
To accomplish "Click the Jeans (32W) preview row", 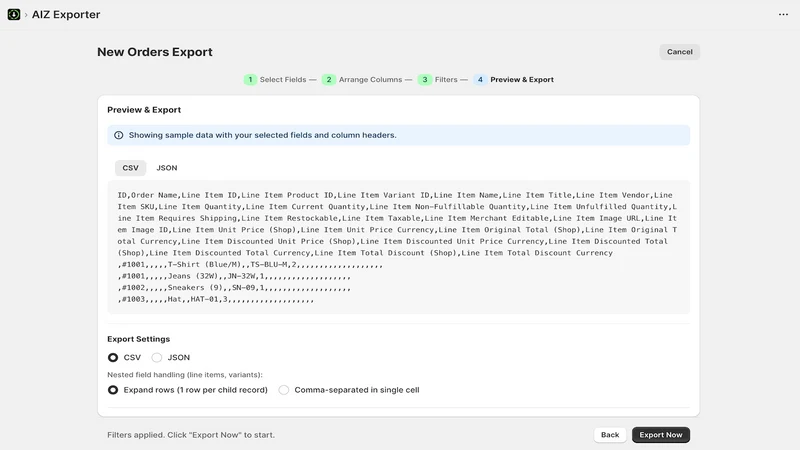I will coord(234,276).
